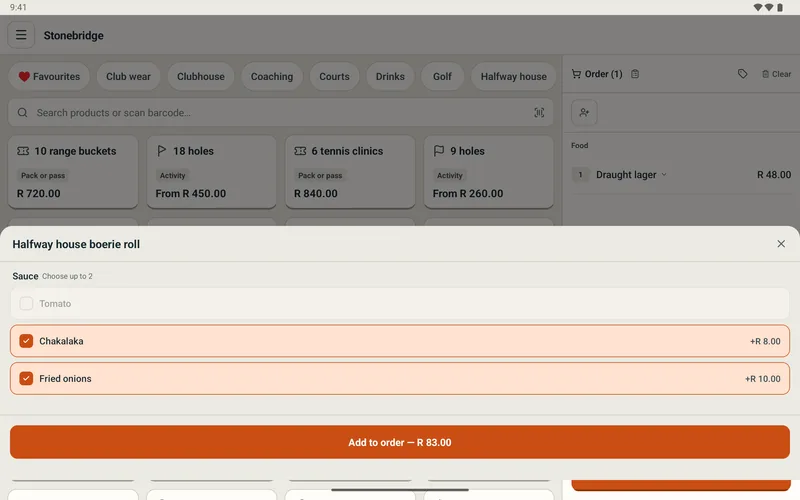Select the Golf category chip

[x=442, y=77]
